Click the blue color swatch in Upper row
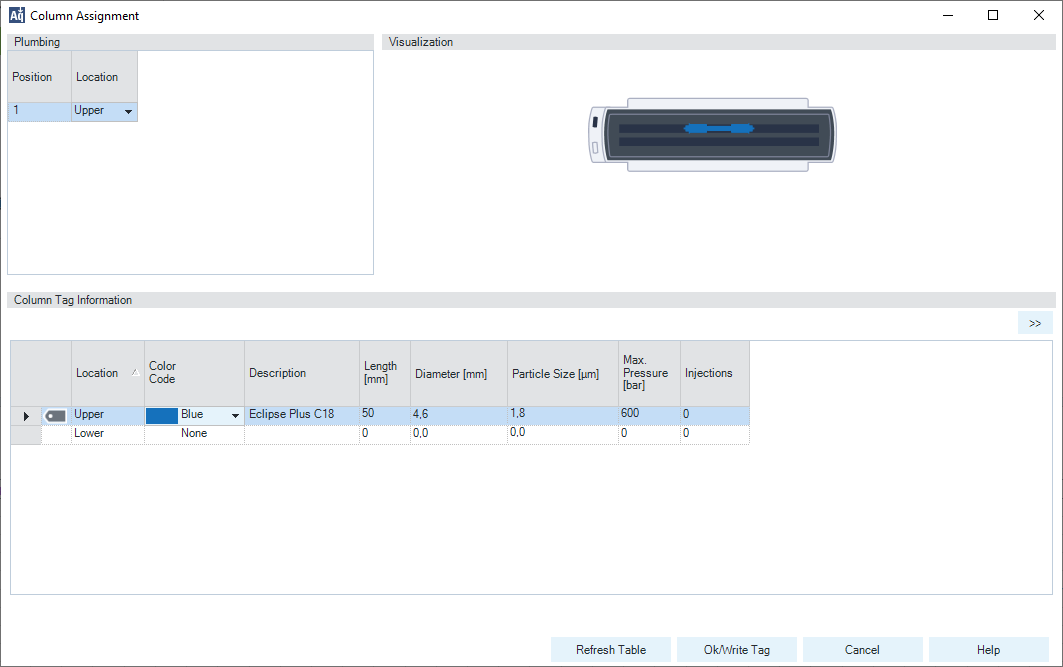This screenshot has height=667, width=1063. tap(162, 415)
